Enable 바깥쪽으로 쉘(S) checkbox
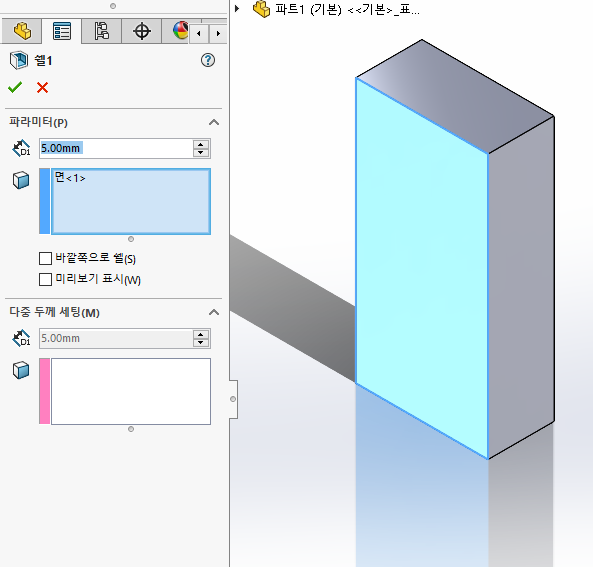 coord(45,259)
